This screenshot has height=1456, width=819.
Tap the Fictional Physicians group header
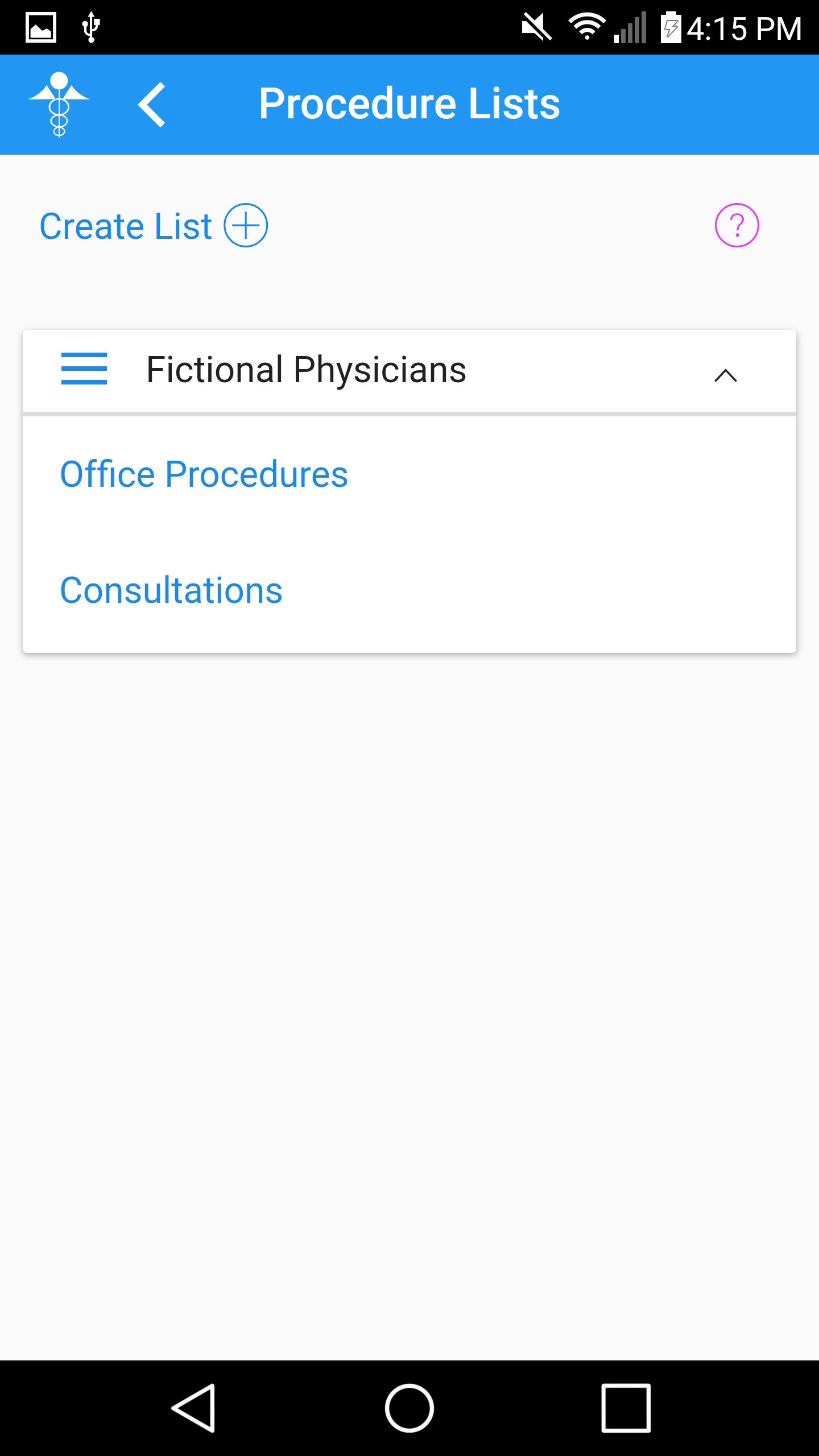pos(306,370)
